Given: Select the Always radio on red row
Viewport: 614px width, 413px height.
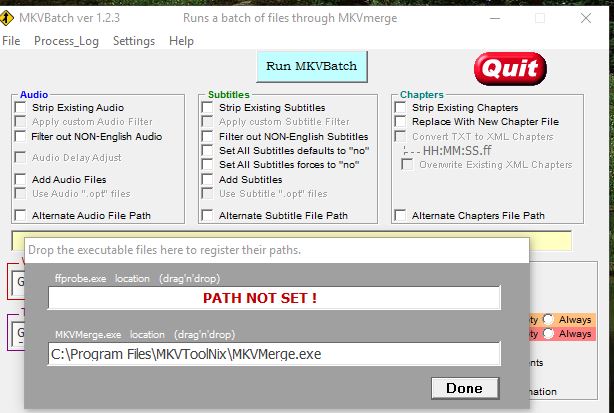Looking at the screenshot, I should click(548, 334).
